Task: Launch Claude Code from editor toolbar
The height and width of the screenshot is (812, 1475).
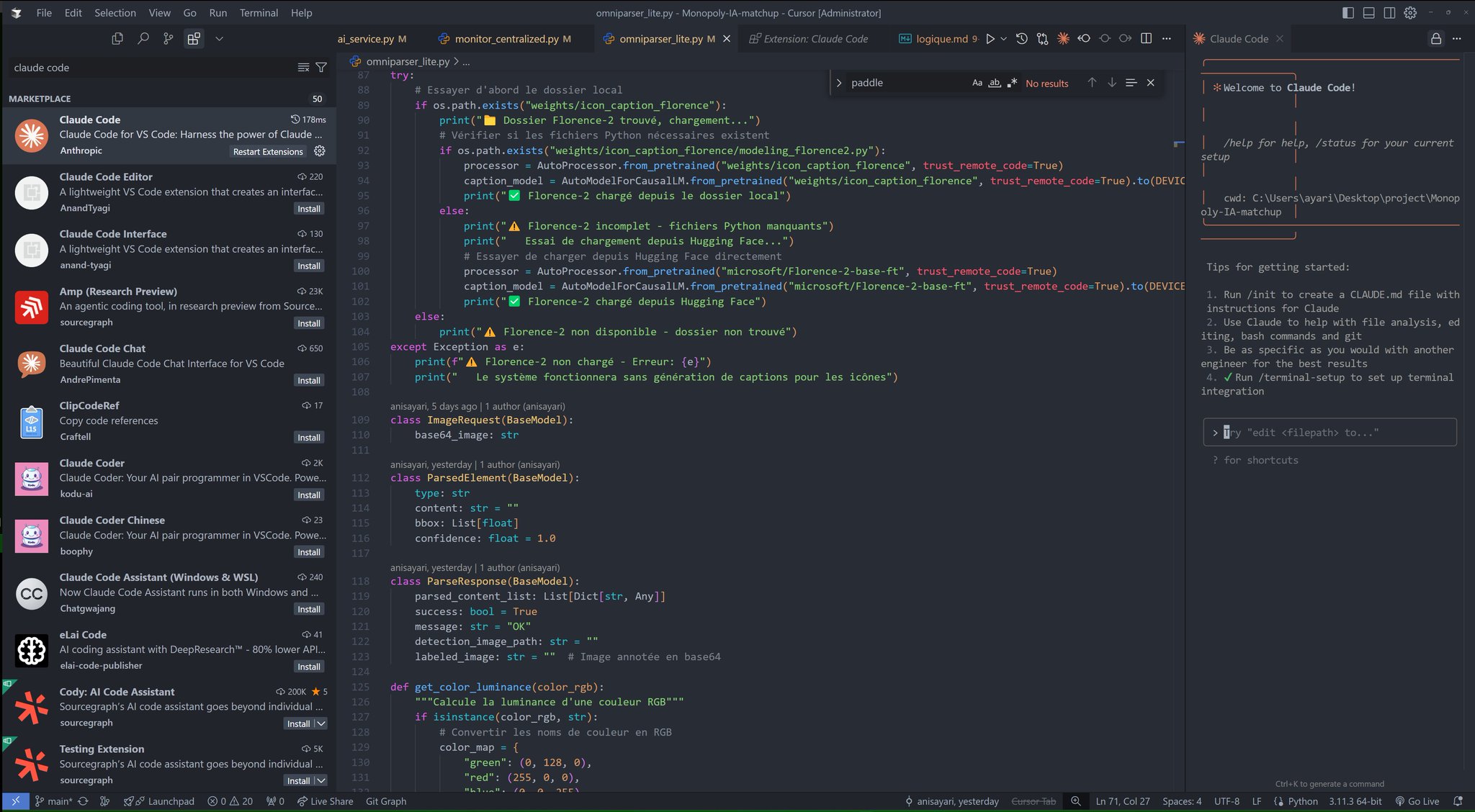Action: [x=1063, y=39]
